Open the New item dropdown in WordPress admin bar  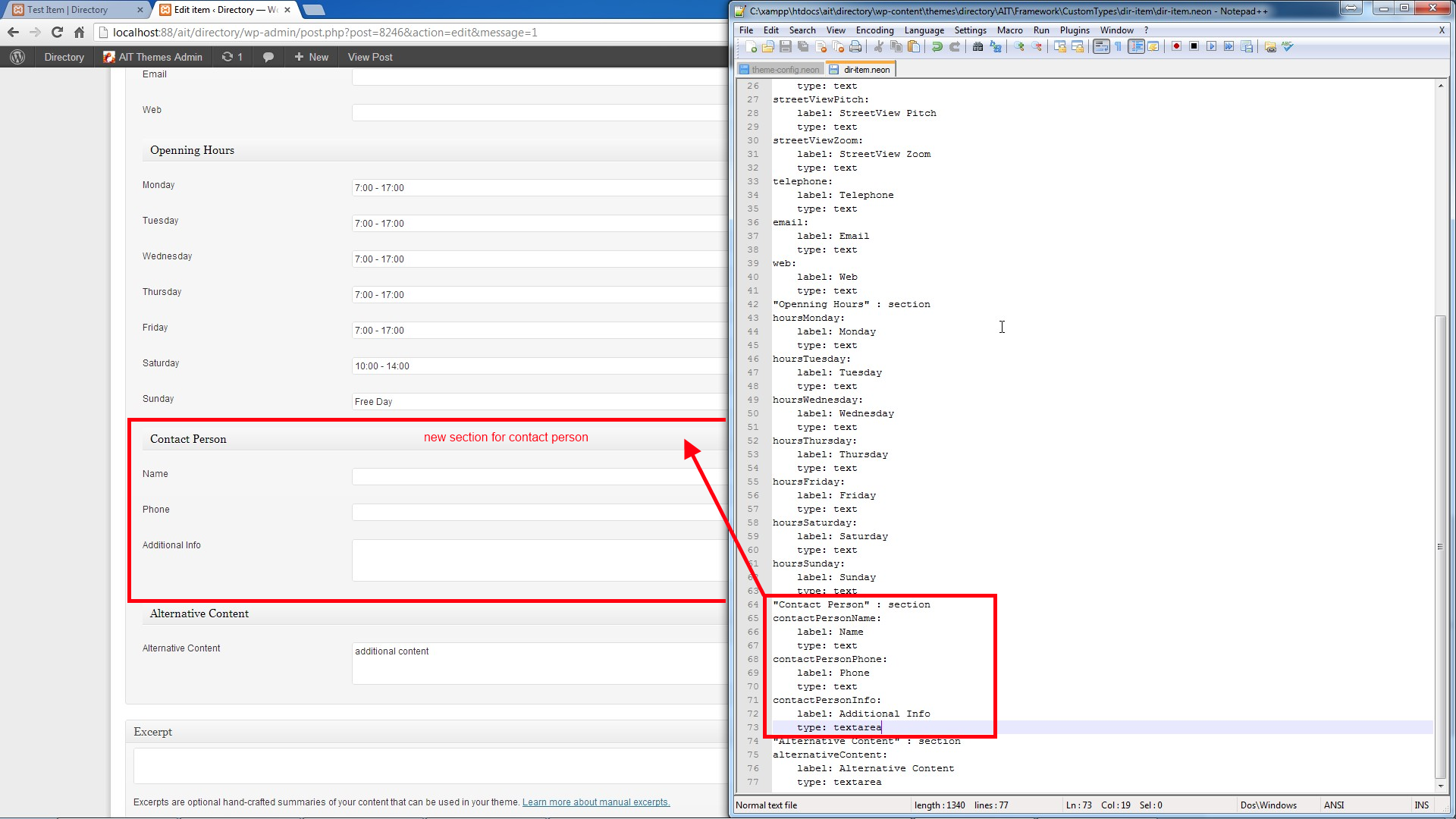pos(310,56)
